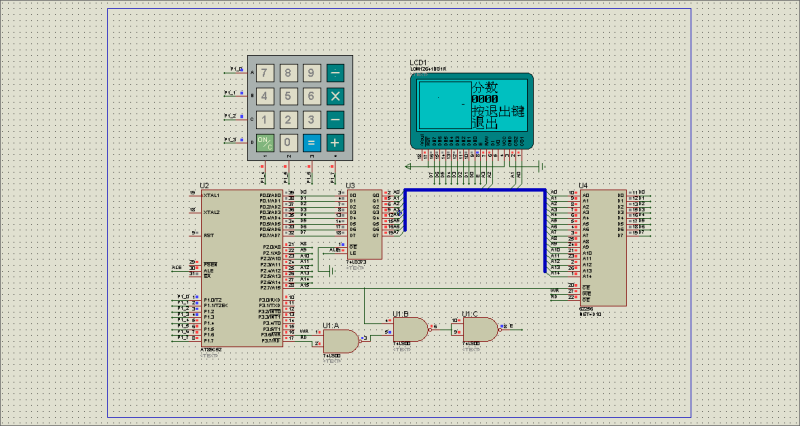Screen dimensions: 800x426
Task: Click the ON/C keypad button
Action: [264, 142]
